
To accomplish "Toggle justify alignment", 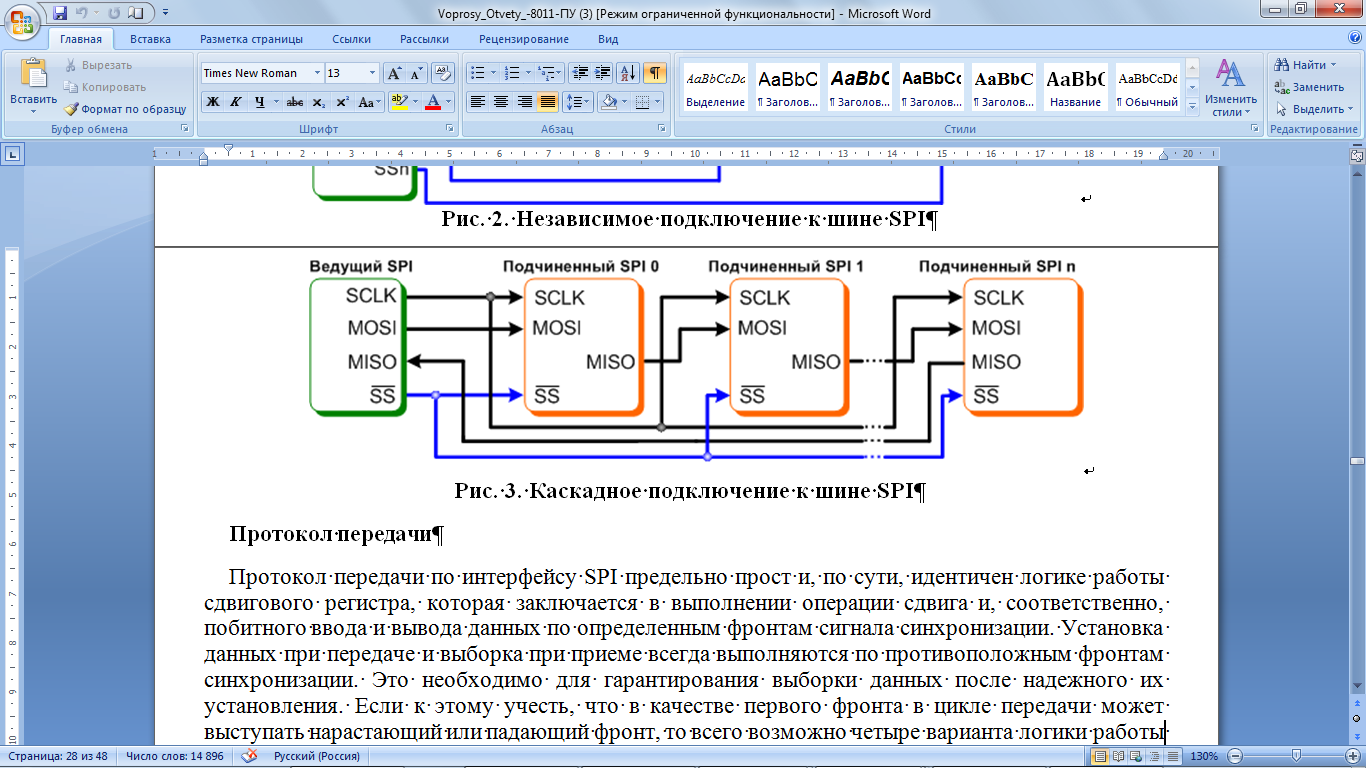I will click(x=547, y=101).
